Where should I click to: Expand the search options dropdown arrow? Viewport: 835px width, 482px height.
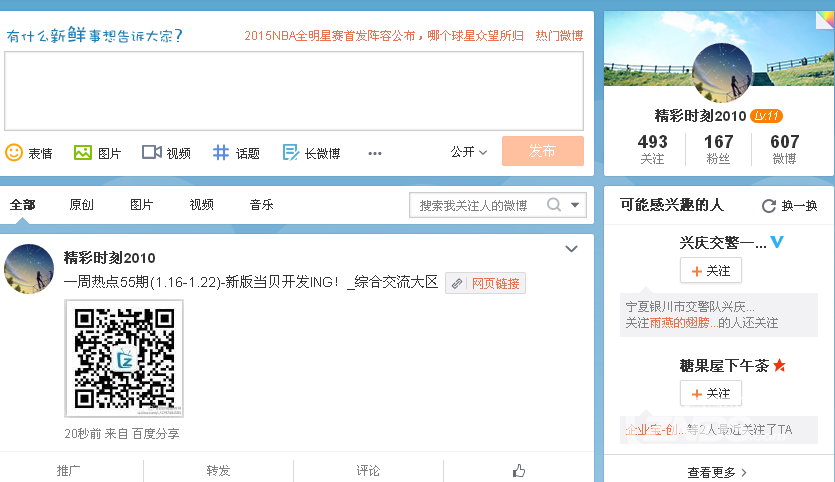coord(575,205)
